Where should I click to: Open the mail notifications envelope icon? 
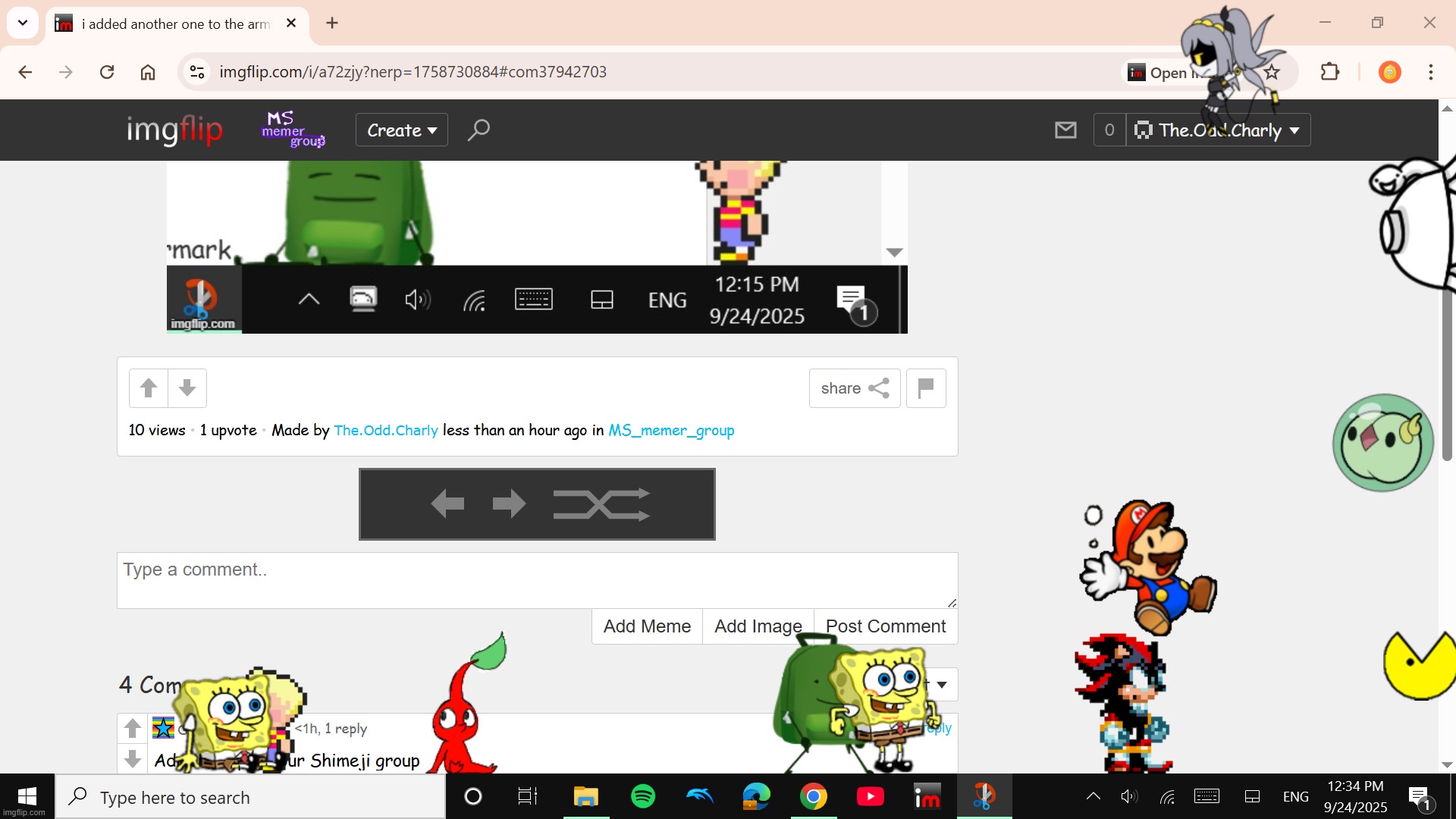(x=1065, y=130)
